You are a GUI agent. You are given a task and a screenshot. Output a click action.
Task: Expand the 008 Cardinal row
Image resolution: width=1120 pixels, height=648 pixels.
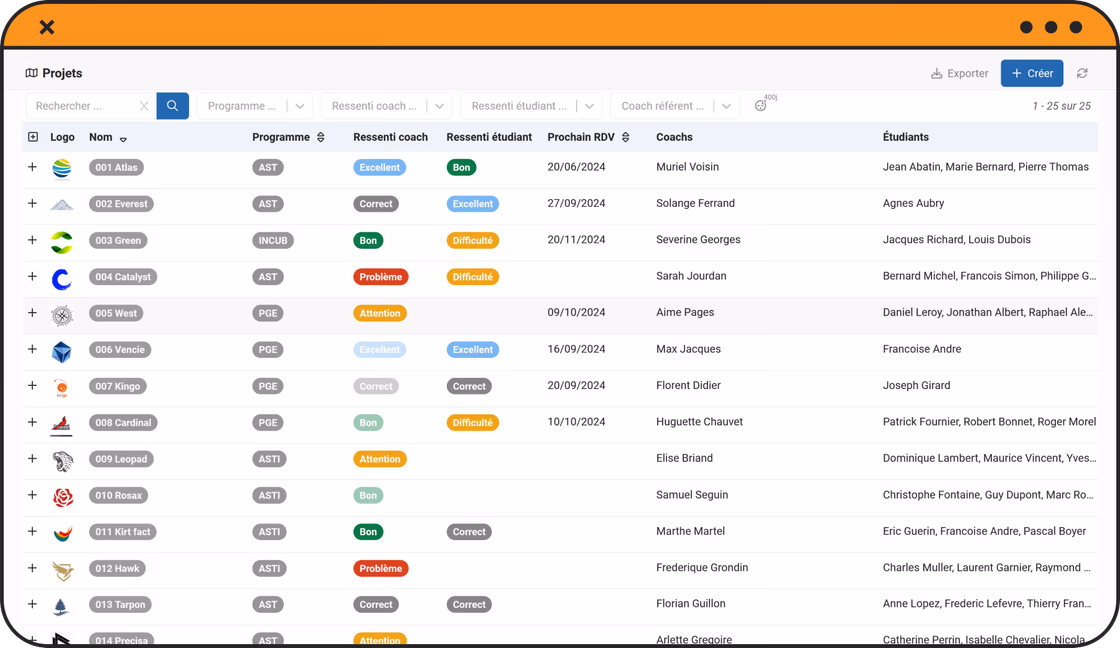[32, 422]
